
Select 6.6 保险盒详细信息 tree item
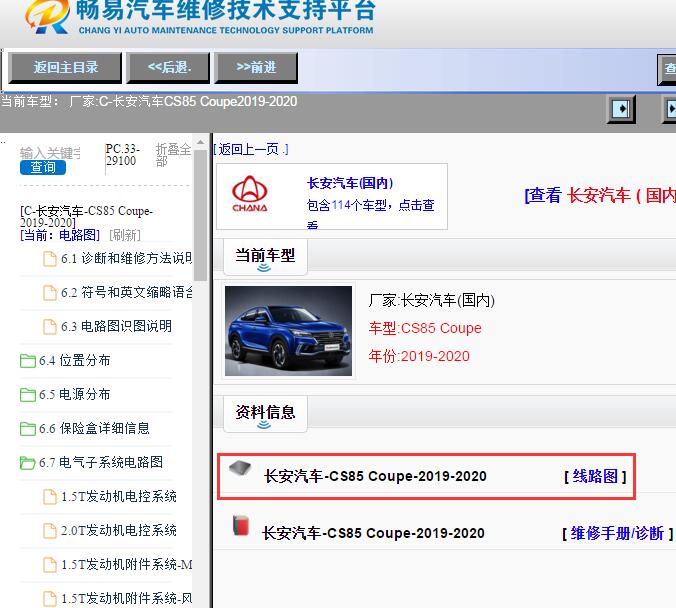point(94,429)
